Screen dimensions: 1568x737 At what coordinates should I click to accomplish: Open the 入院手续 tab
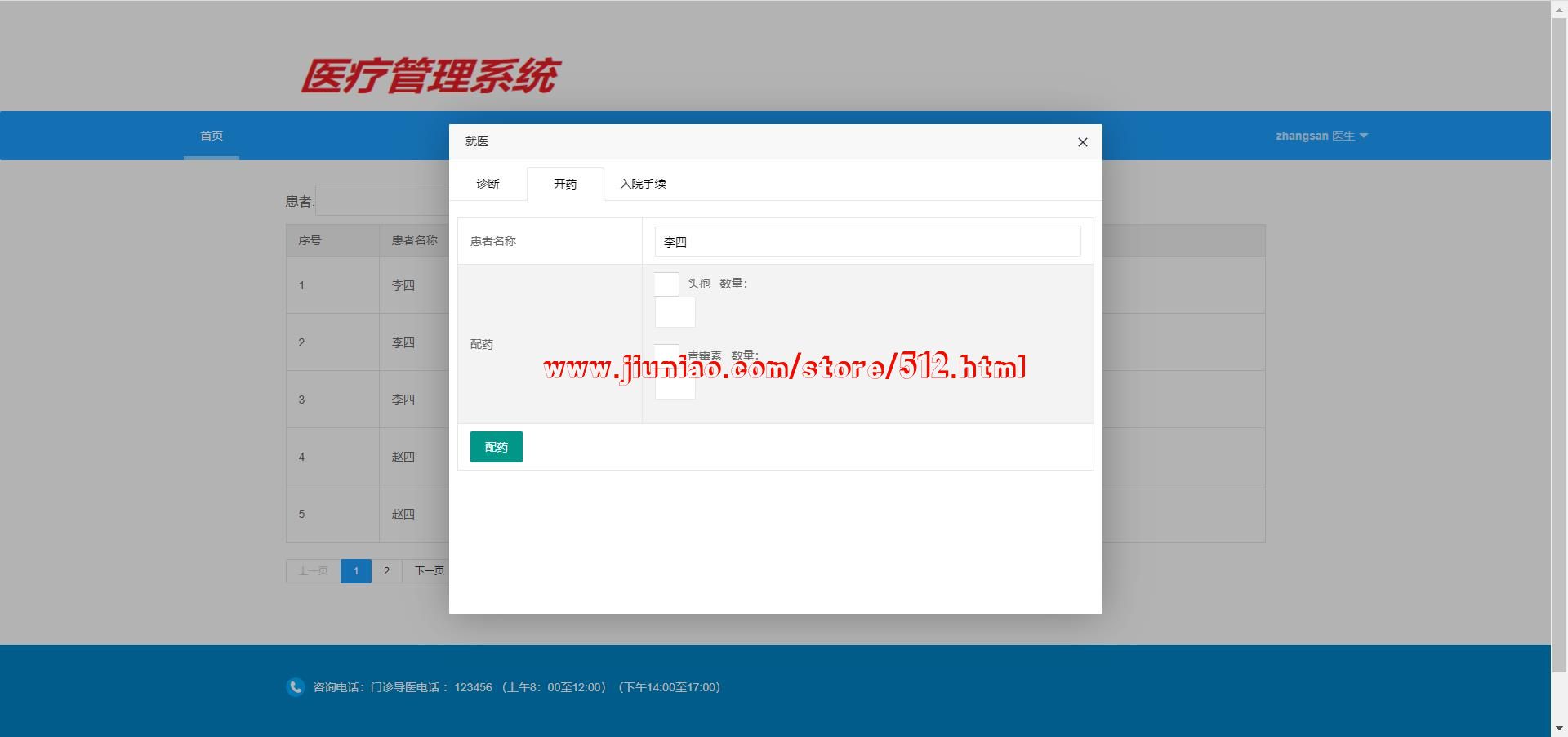(643, 184)
